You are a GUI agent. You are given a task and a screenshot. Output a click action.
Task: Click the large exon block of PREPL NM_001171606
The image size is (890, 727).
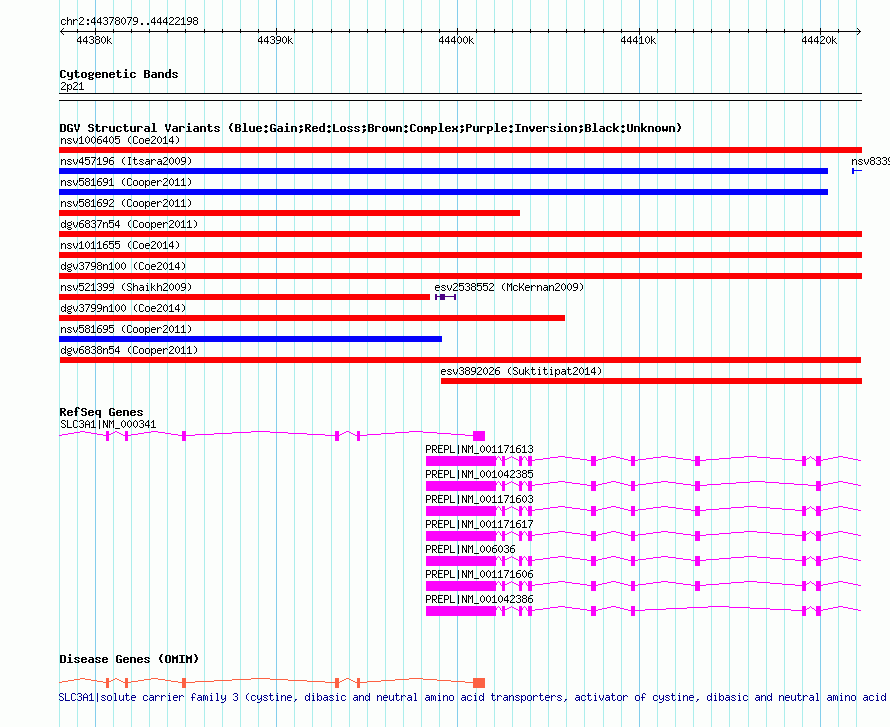(461, 586)
